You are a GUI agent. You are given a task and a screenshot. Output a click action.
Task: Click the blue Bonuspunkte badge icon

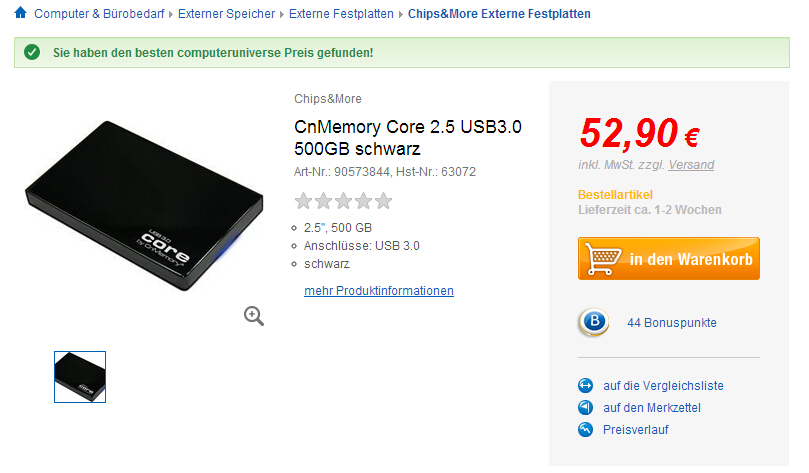[x=594, y=322]
